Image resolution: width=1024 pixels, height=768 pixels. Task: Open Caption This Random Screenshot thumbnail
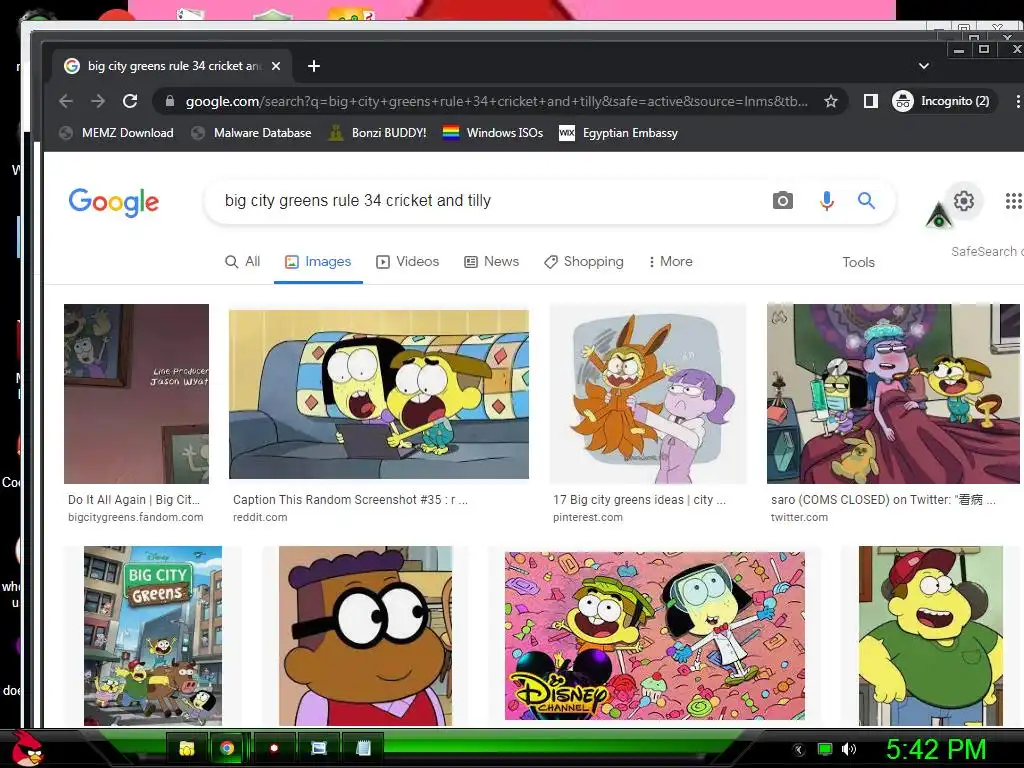379,394
